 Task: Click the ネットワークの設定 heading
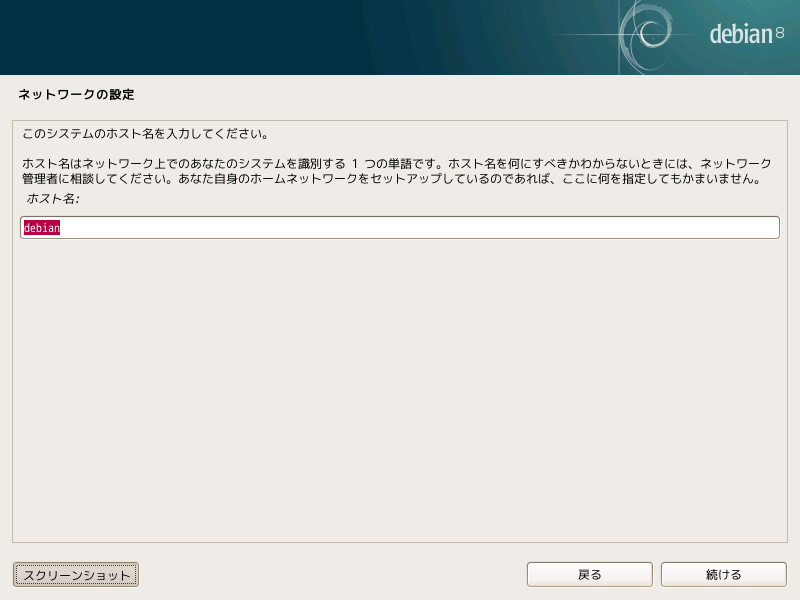(x=76, y=95)
